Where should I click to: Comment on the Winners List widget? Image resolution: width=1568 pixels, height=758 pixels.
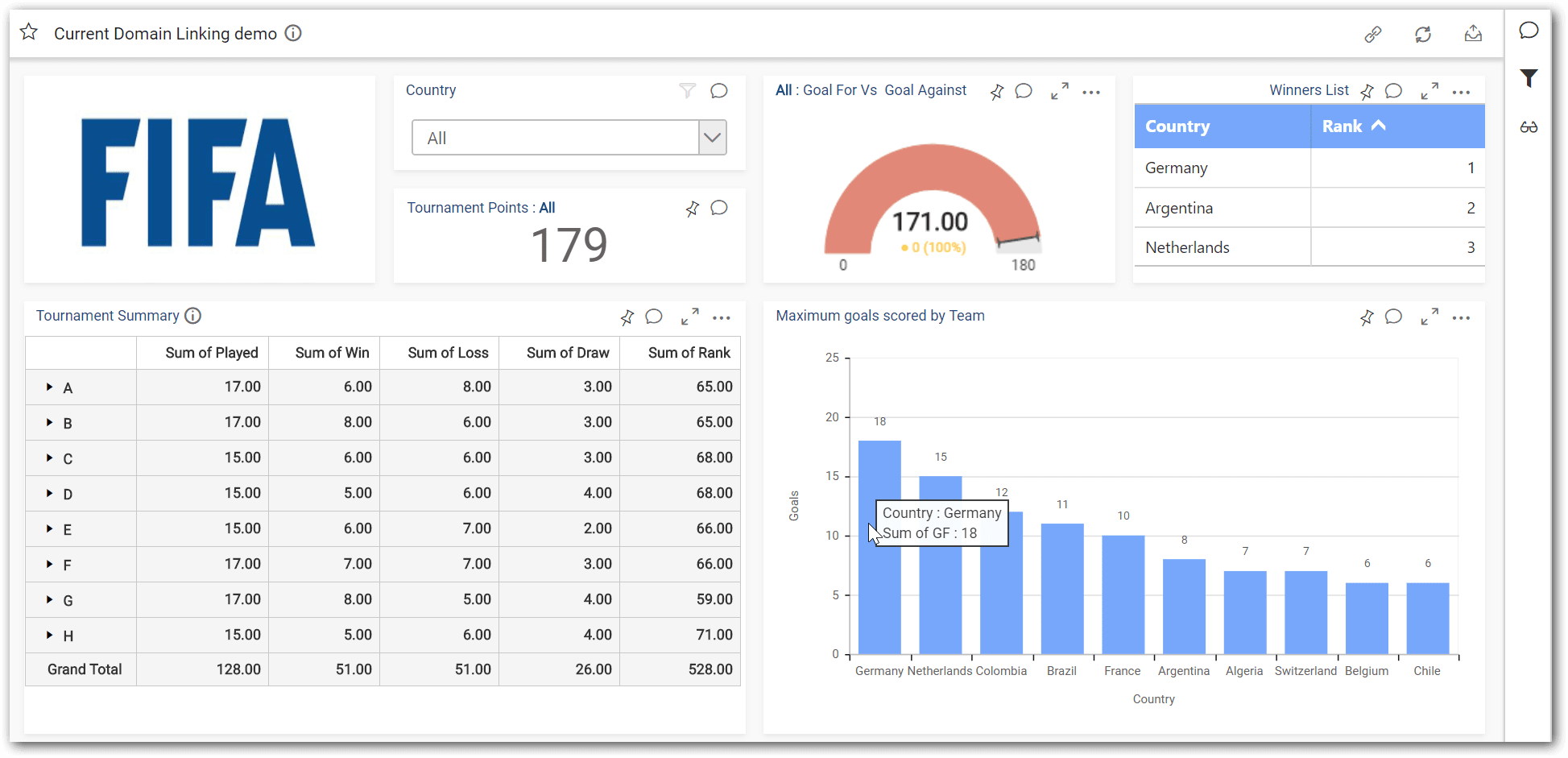tap(1393, 91)
